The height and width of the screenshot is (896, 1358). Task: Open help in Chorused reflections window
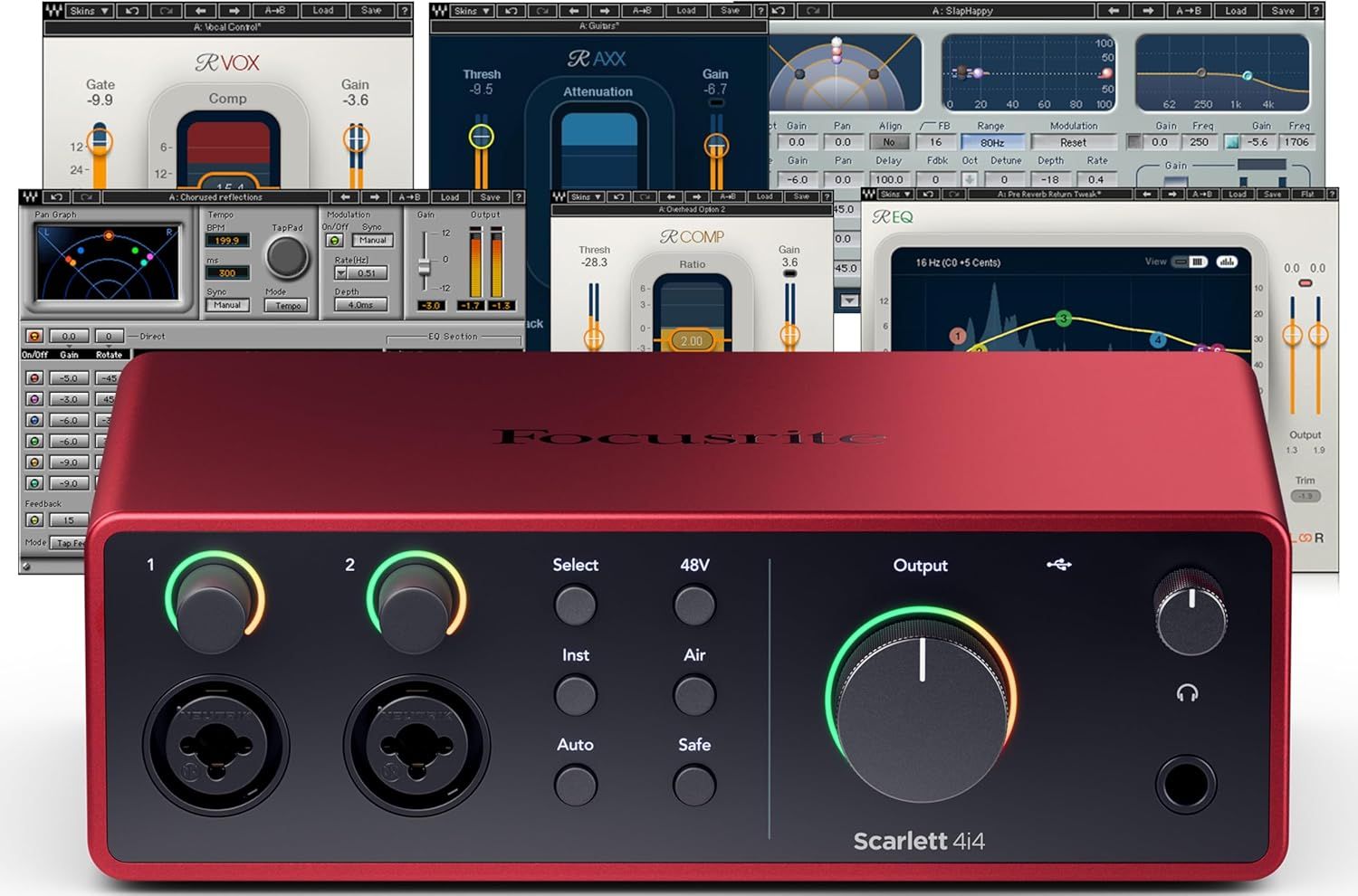[518, 196]
